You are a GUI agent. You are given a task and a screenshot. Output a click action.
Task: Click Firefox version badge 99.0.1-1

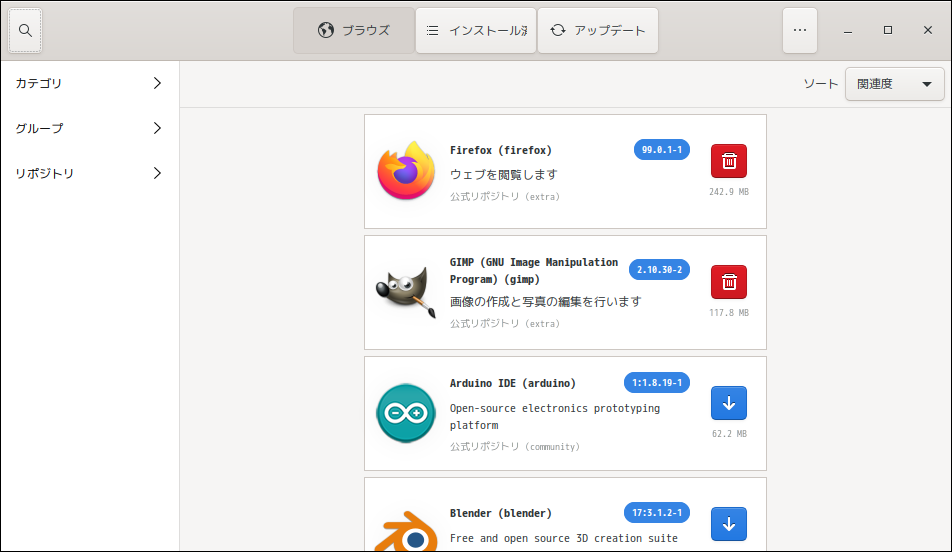click(x=662, y=149)
